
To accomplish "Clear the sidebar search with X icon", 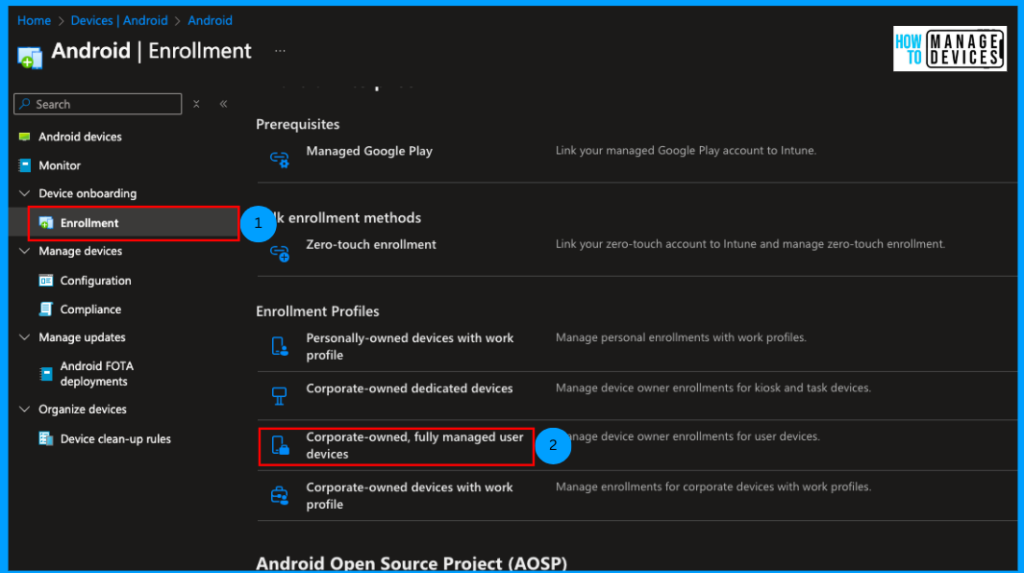I will tap(196, 104).
